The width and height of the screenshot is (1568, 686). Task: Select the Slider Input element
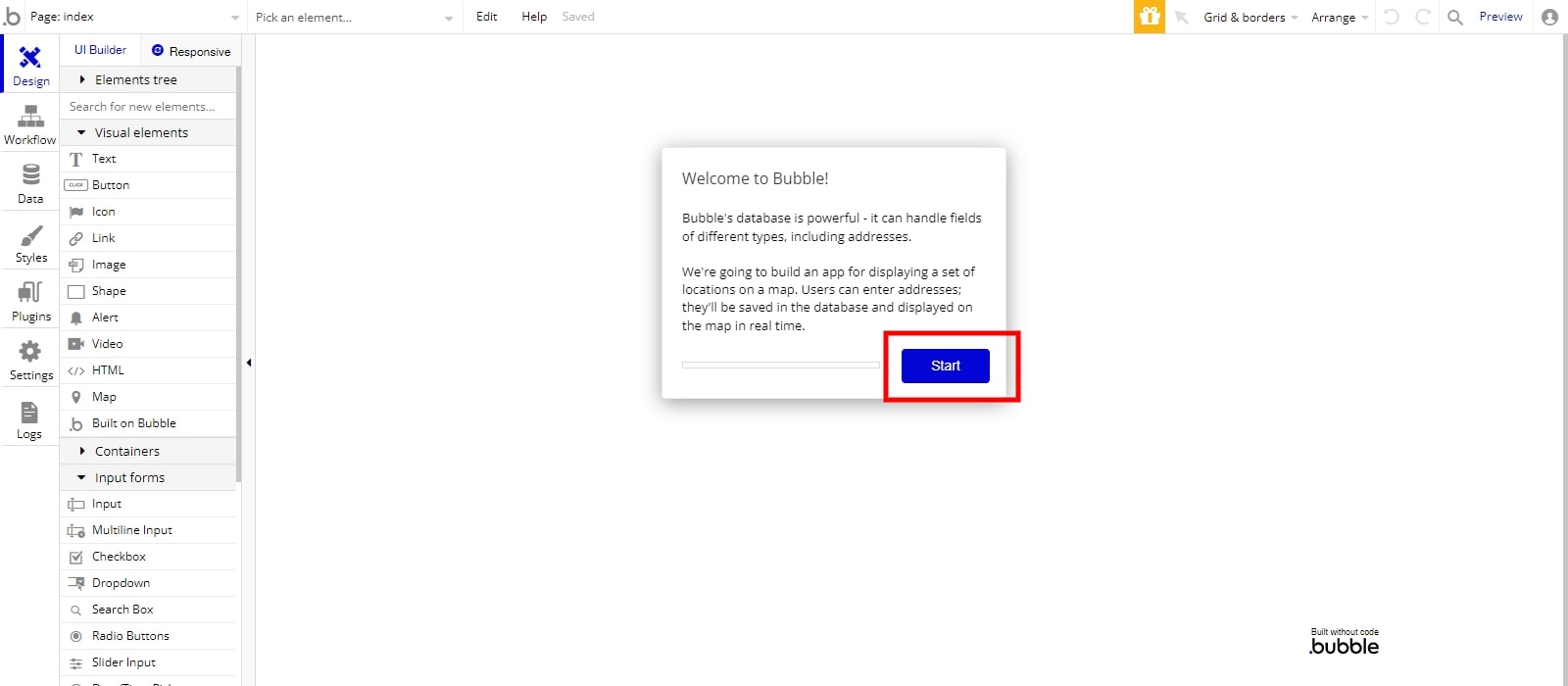point(123,662)
